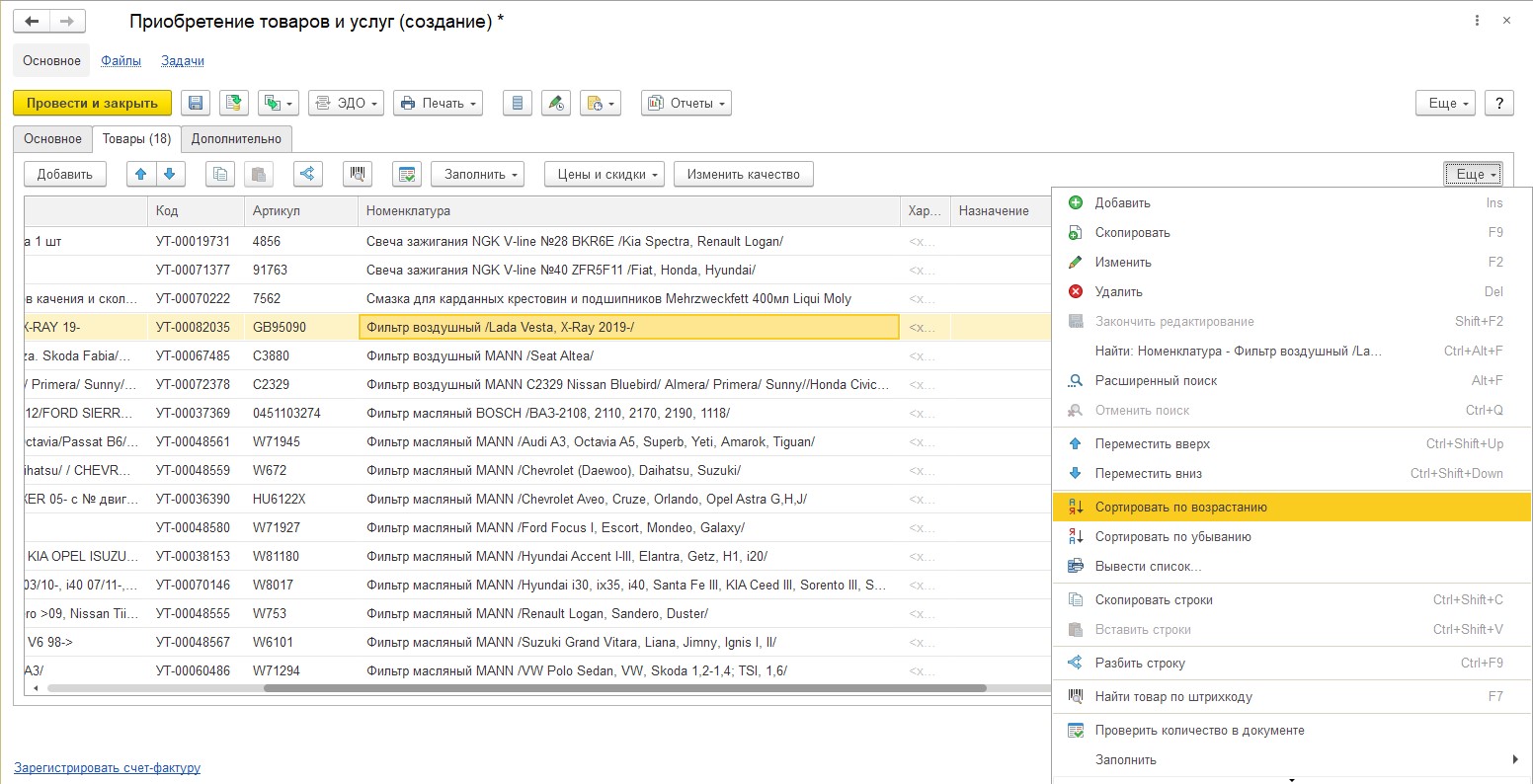Select Сортировать по убыванию menu item
The width and height of the screenshot is (1533, 784).
pyautogui.click(x=1172, y=537)
